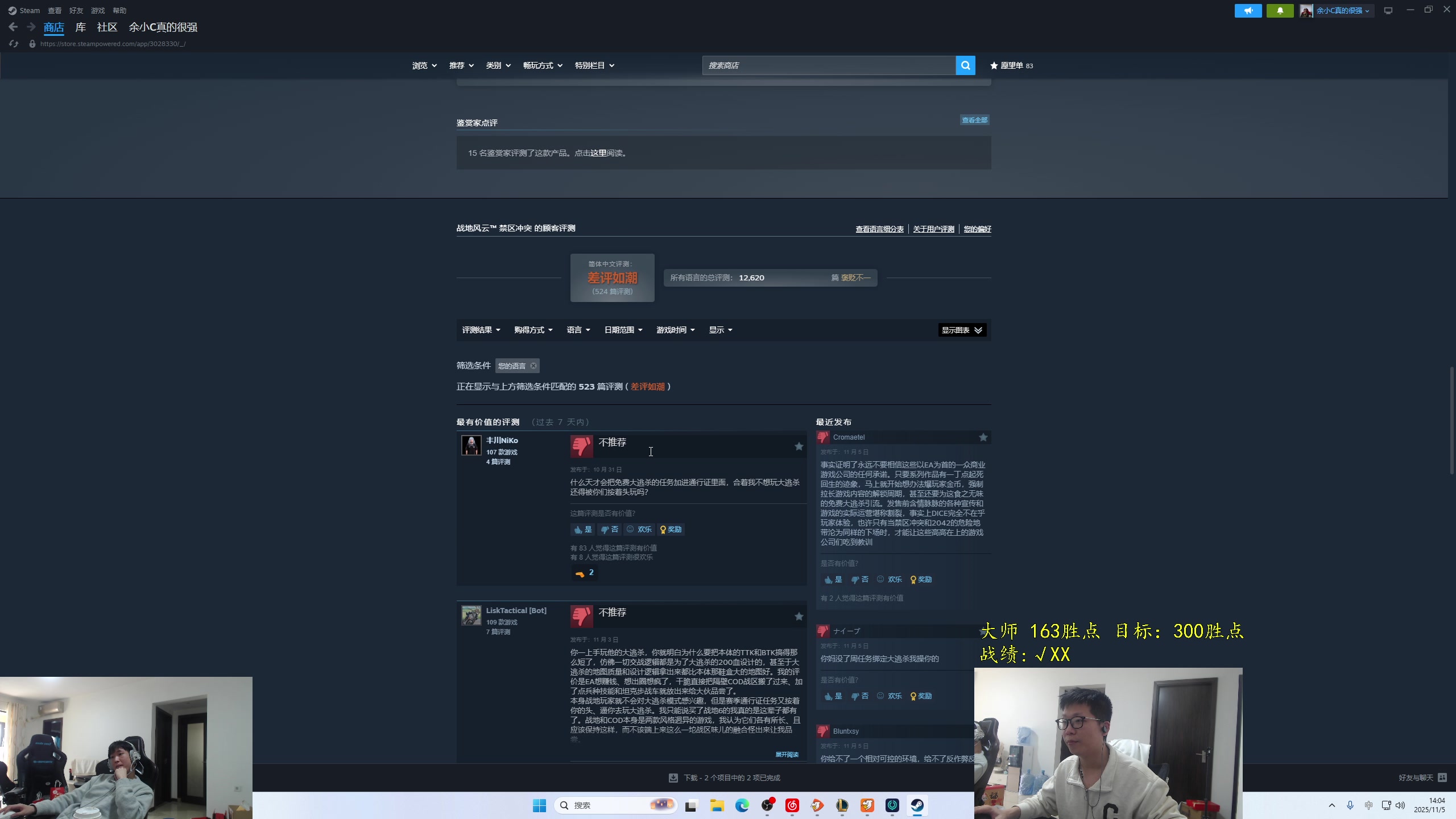Click the green notification bell icon
1456x819 pixels.
(1280, 11)
